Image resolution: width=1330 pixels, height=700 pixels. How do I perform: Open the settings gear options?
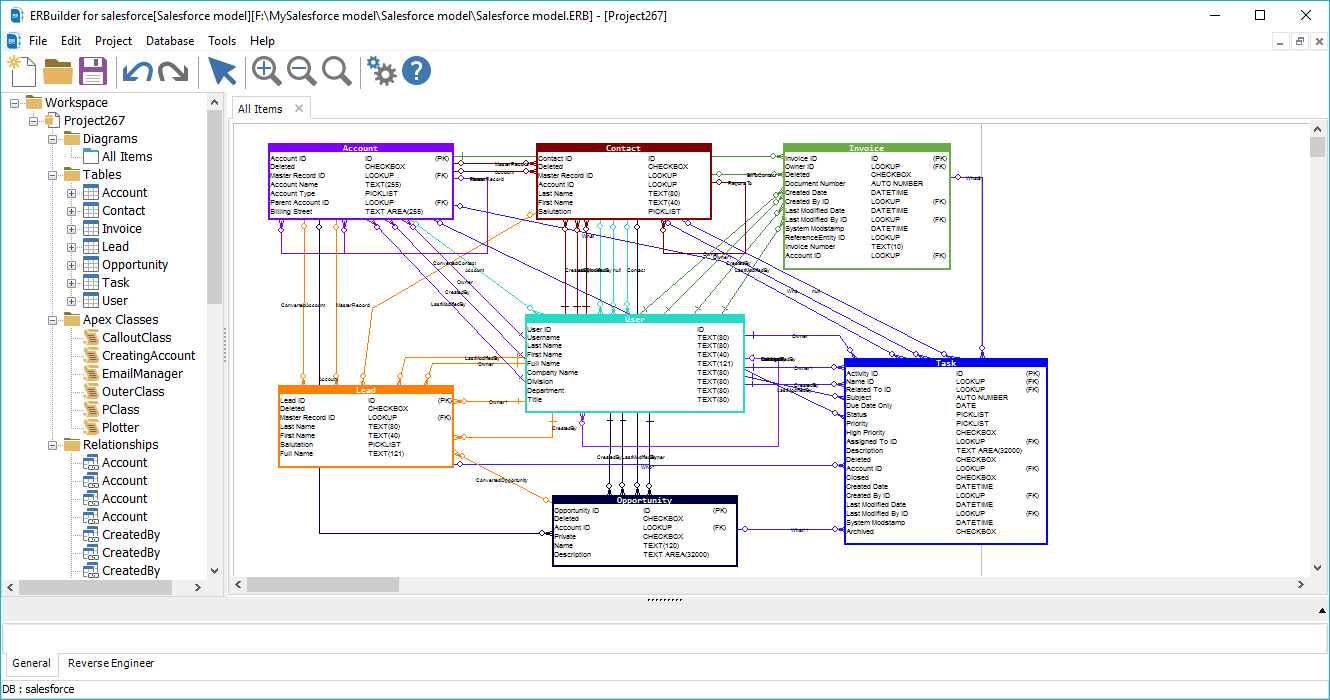click(x=381, y=70)
